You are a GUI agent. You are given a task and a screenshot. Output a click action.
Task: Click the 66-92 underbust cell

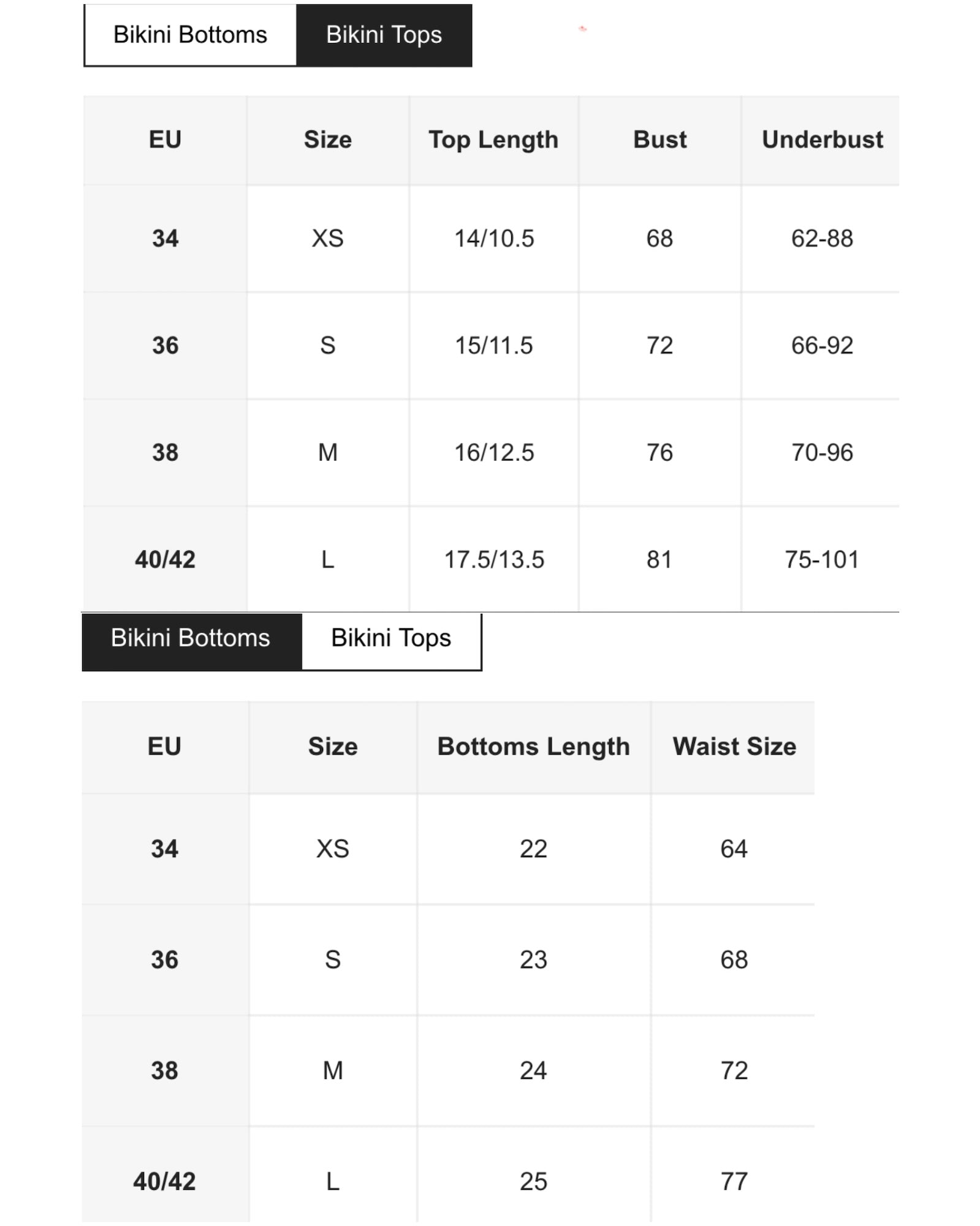coord(822,346)
